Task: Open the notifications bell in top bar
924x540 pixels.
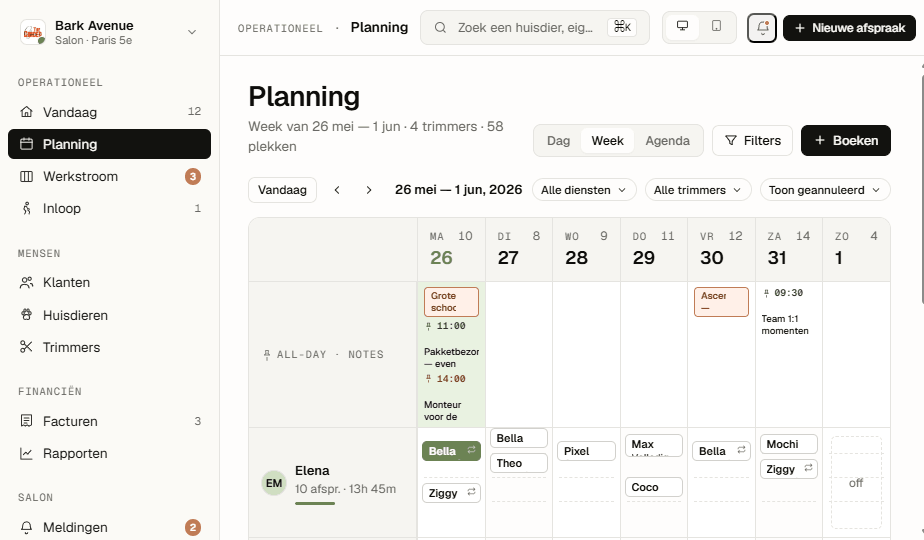Action: tap(762, 28)
